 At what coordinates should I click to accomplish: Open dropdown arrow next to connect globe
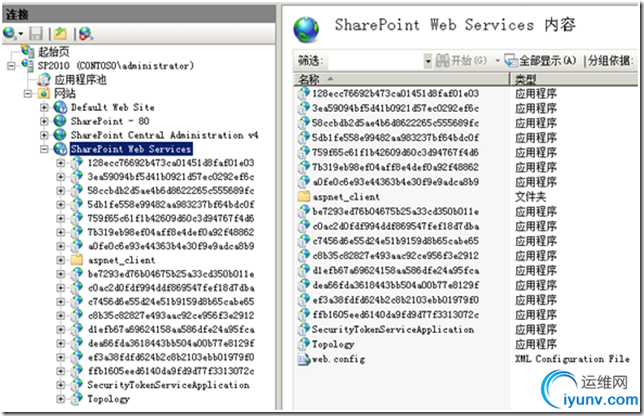coord(21,34)
